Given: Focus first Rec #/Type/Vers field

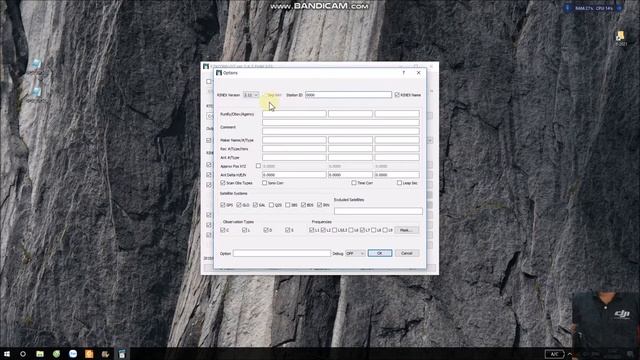Looking at the screenshot, I should [294, 149].
